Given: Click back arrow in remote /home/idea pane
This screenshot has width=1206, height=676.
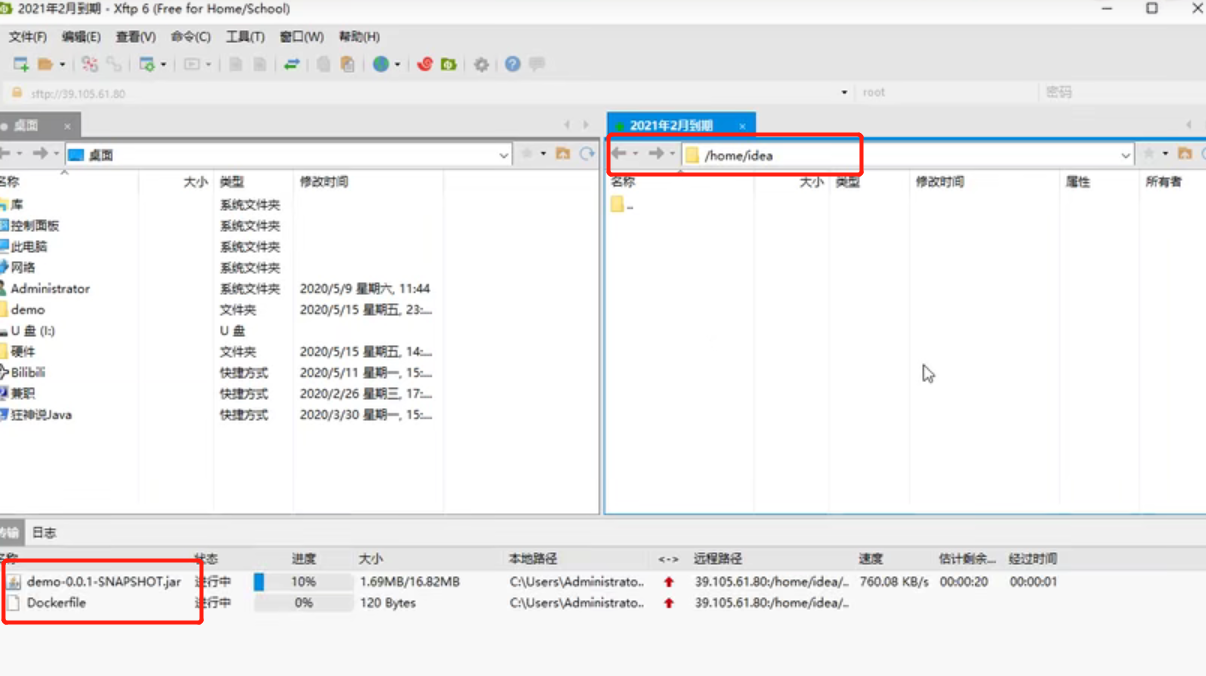Looking at the screenshot, I should coord(619,154).
